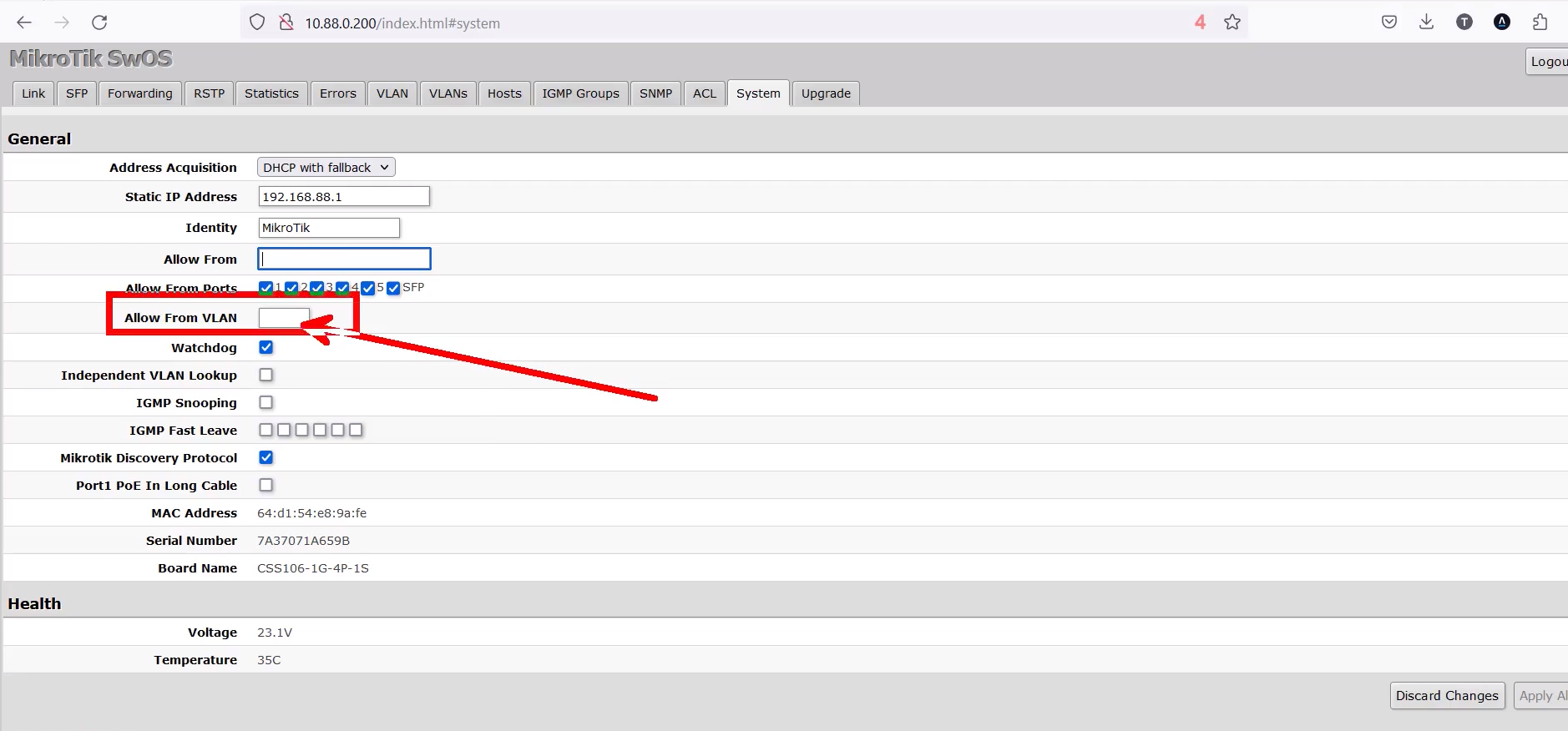
Task: Uncheck Allow From Ports port 2
Action: 291,288
